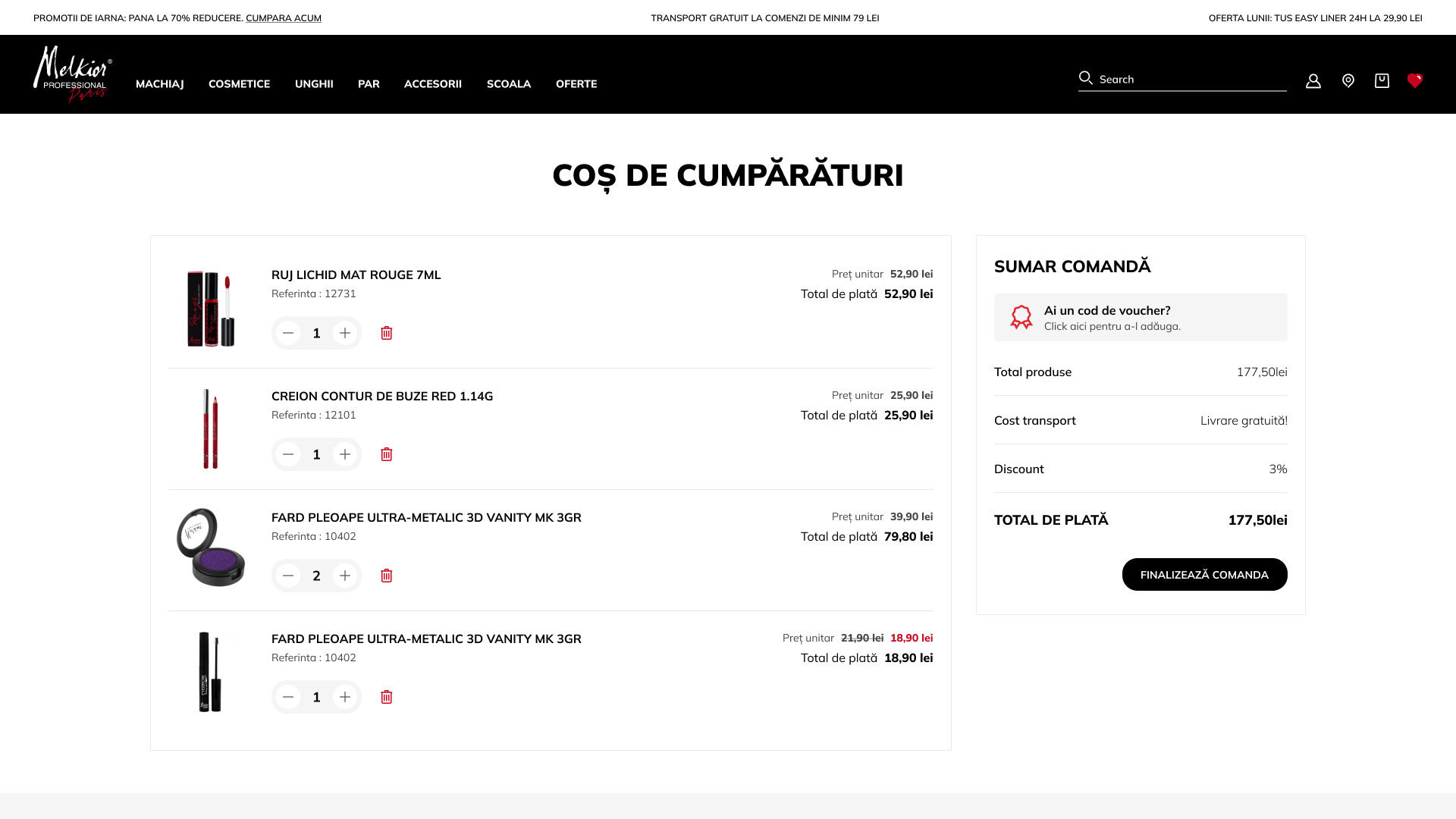Click the Melkior Professional logo
The height and width of the screenshot is (819, 1456).
pyautogui.click(x=74, y=74)
